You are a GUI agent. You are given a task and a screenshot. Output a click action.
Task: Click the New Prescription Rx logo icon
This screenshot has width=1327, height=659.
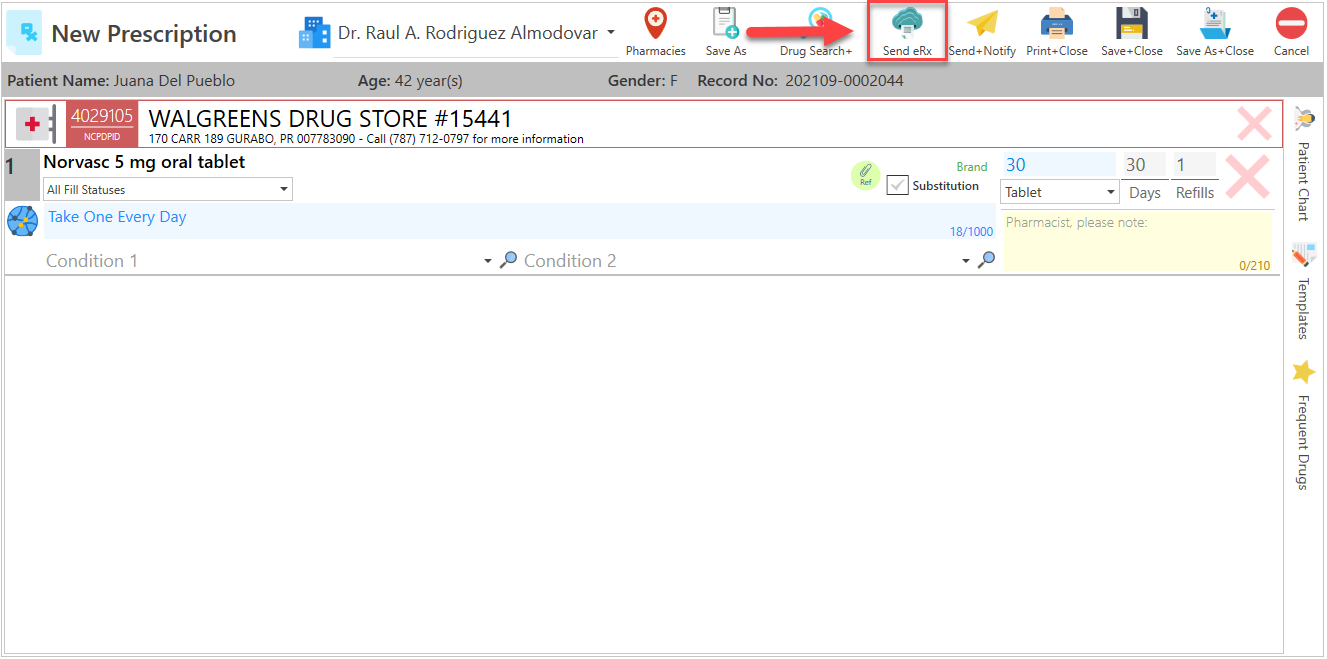coord(24,31)
